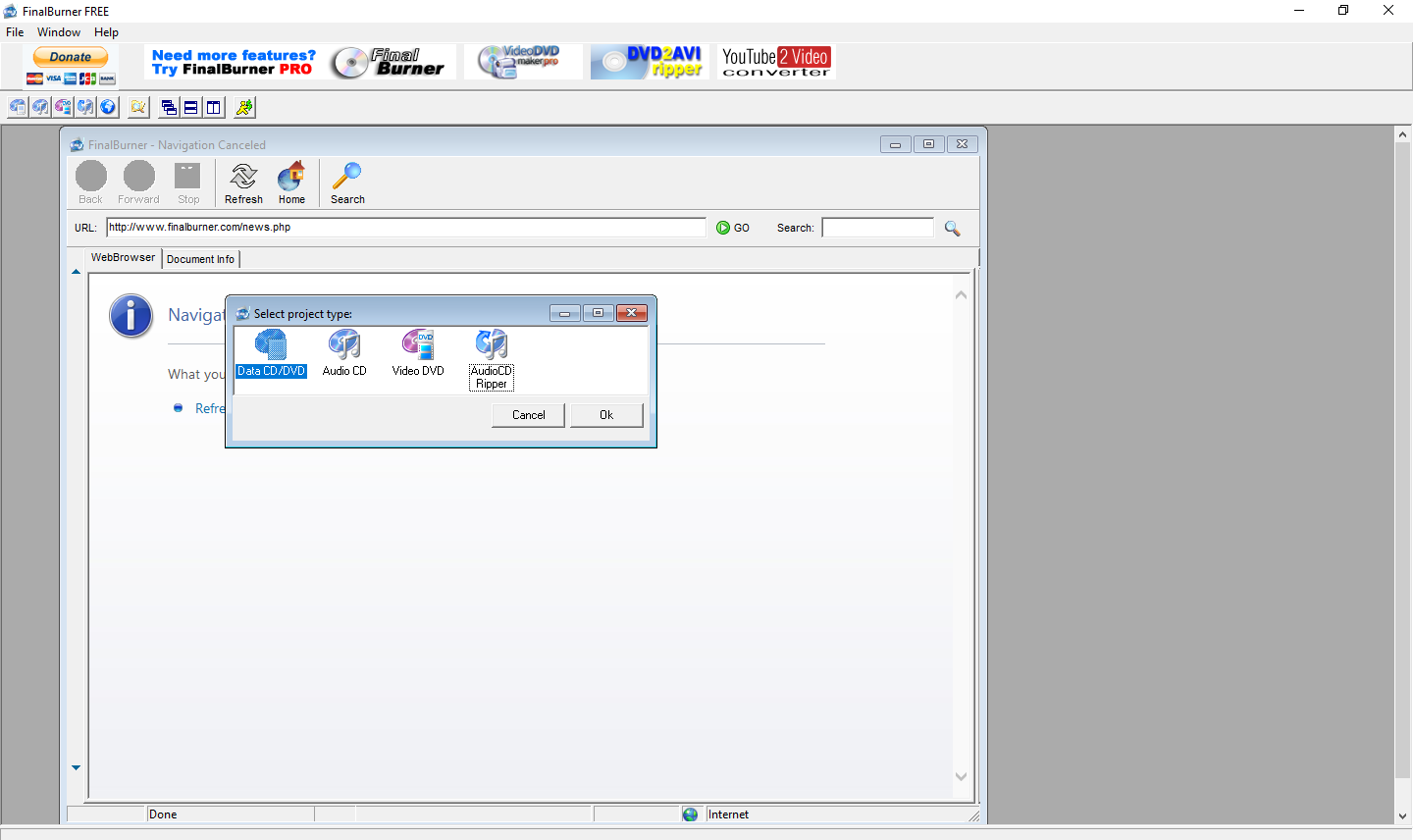Click the Search magnifier icon in browser toolbar
This screenshot has width=1413, height=840.
347,183
